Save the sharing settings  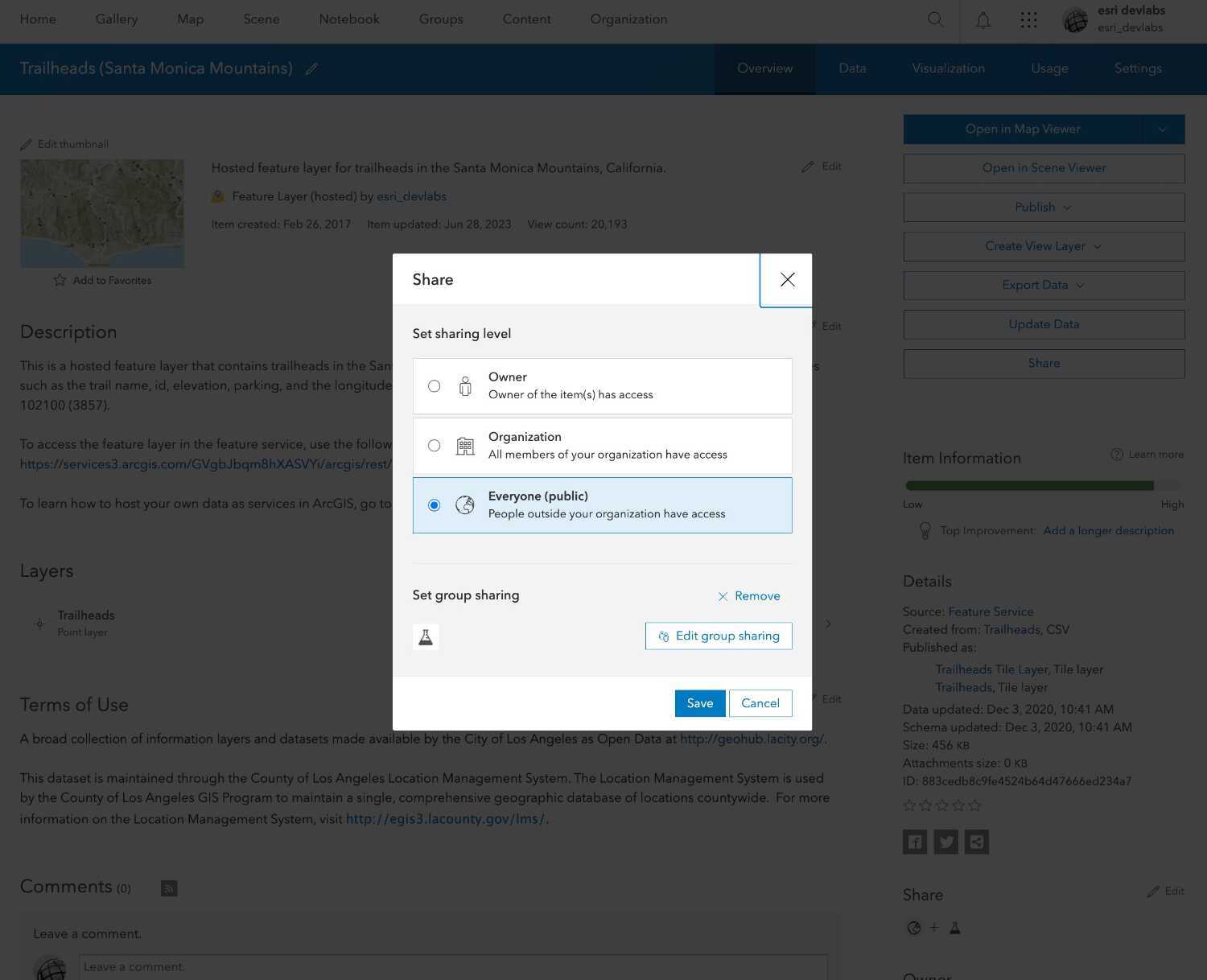[x=699, y=702]
